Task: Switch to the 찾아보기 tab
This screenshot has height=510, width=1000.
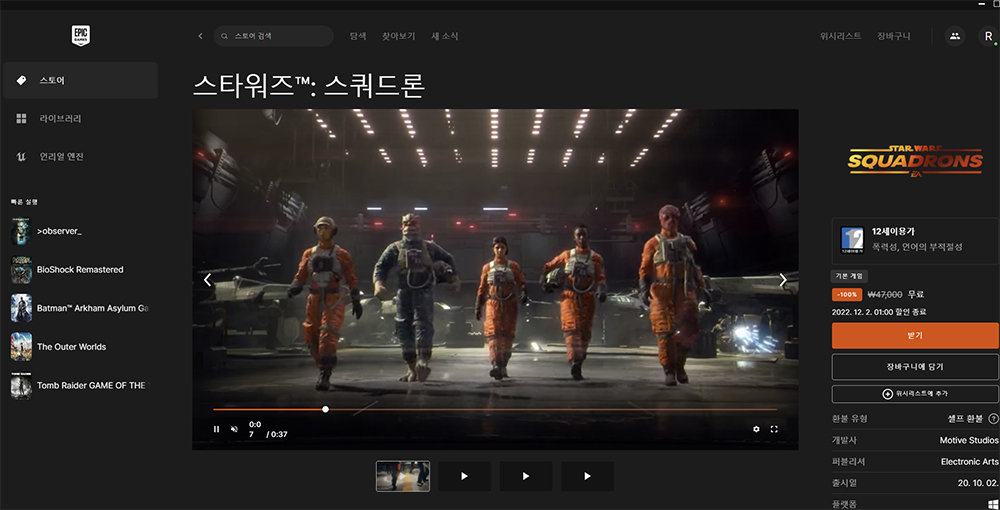Action: pyautogui.click(x=399, y=36)
